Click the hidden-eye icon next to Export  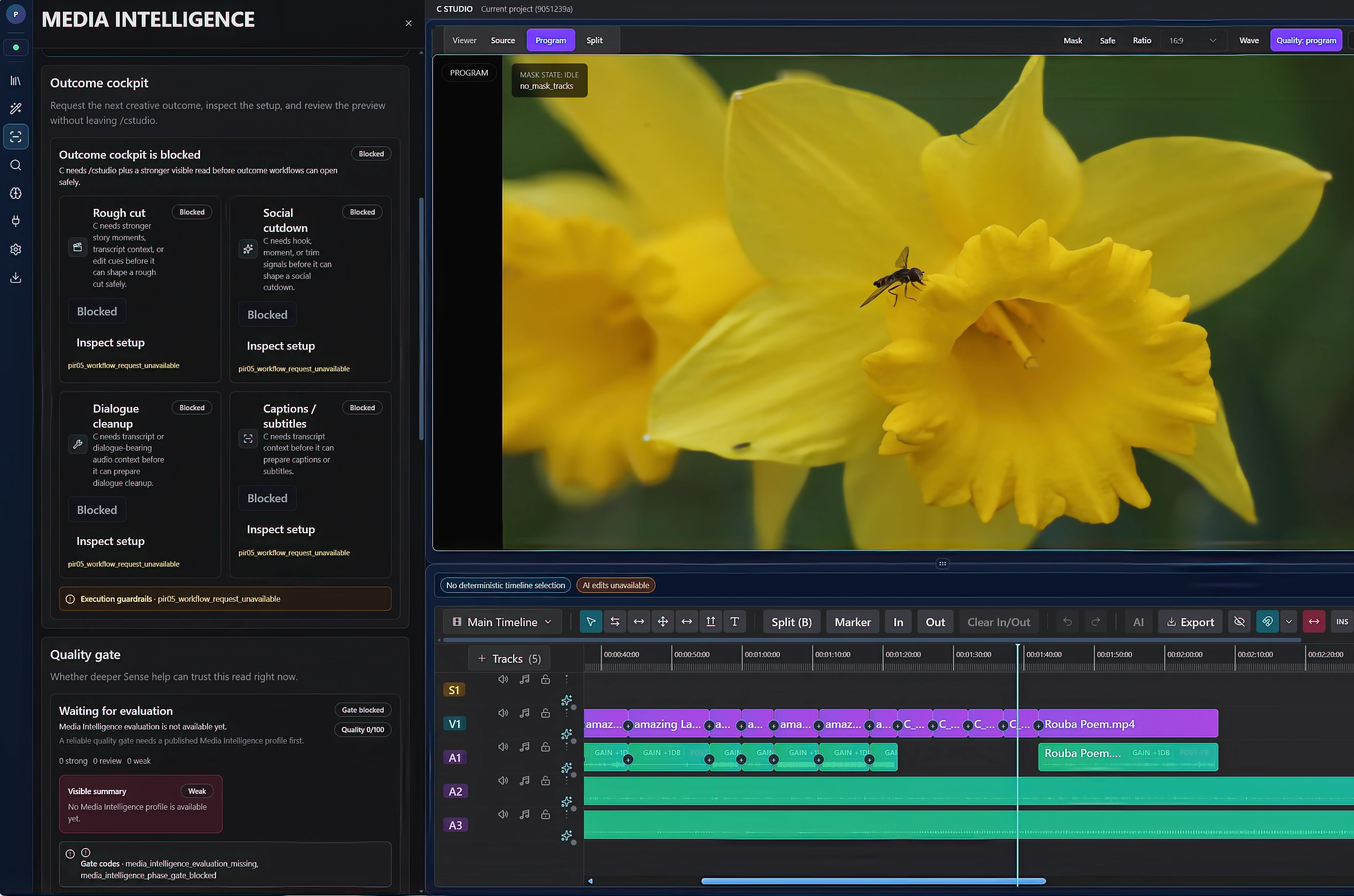point(1239,622)
